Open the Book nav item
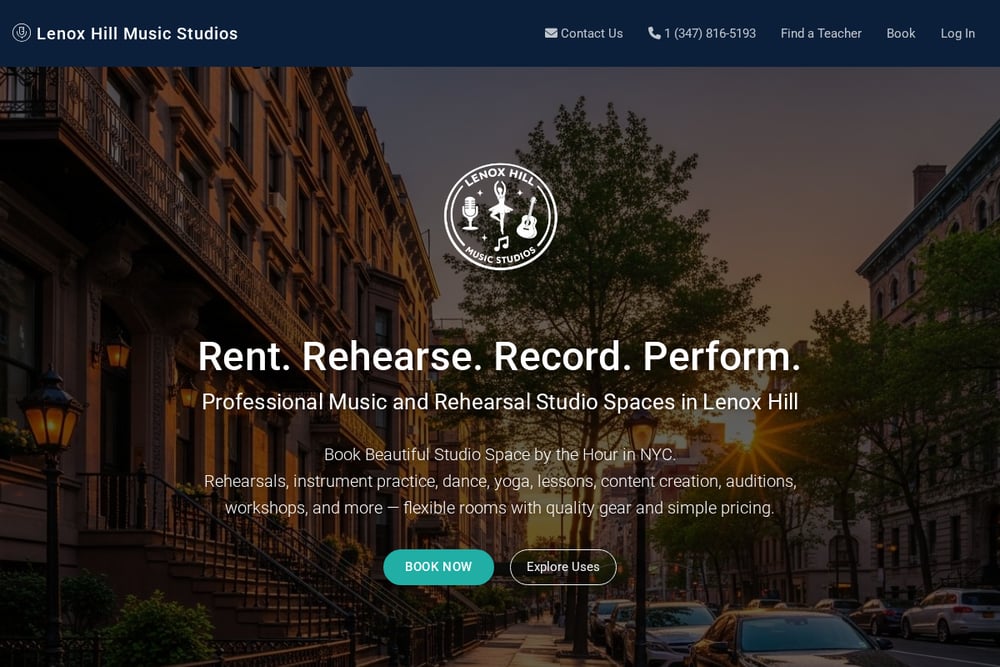 click(x=901, y=33)
